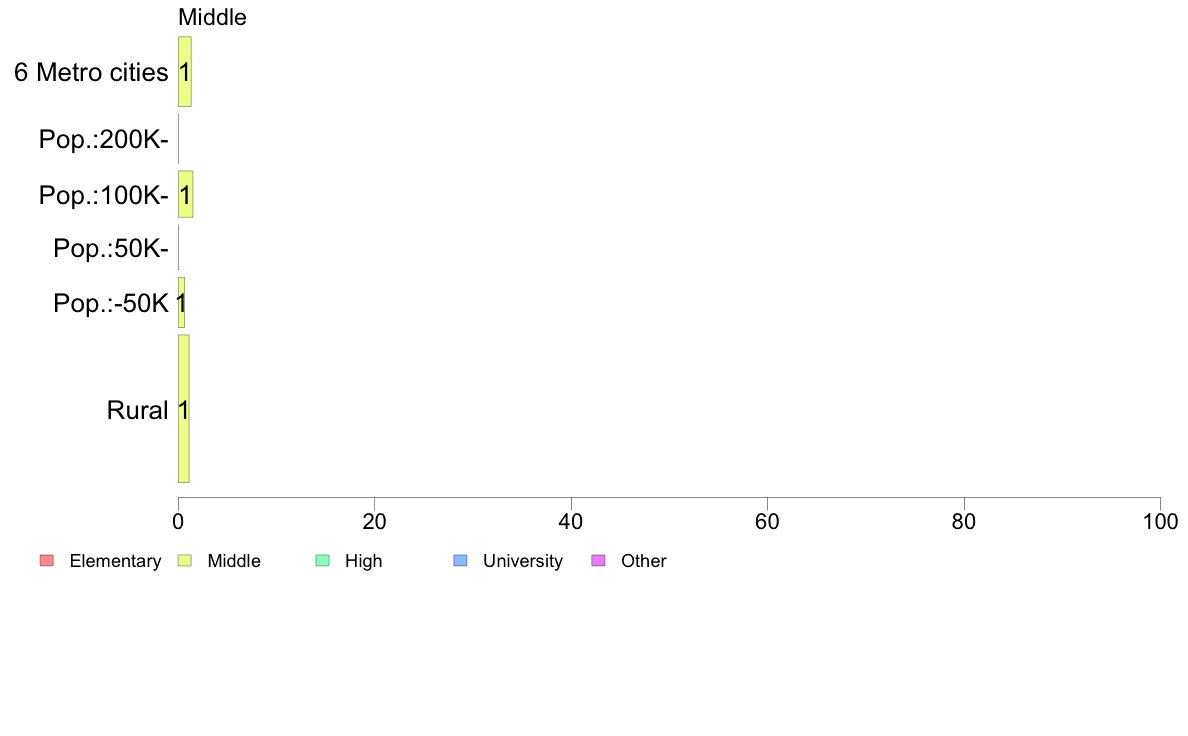Click the Pop.:200K- axis label
The width and height of the screenshot is (1188, 736).
point(104,139)
